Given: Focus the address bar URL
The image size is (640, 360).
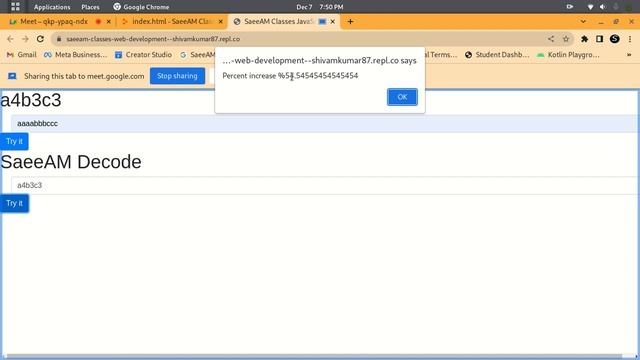Looking at the screenshot, I should pyautogui.click(x=153, y=39).
